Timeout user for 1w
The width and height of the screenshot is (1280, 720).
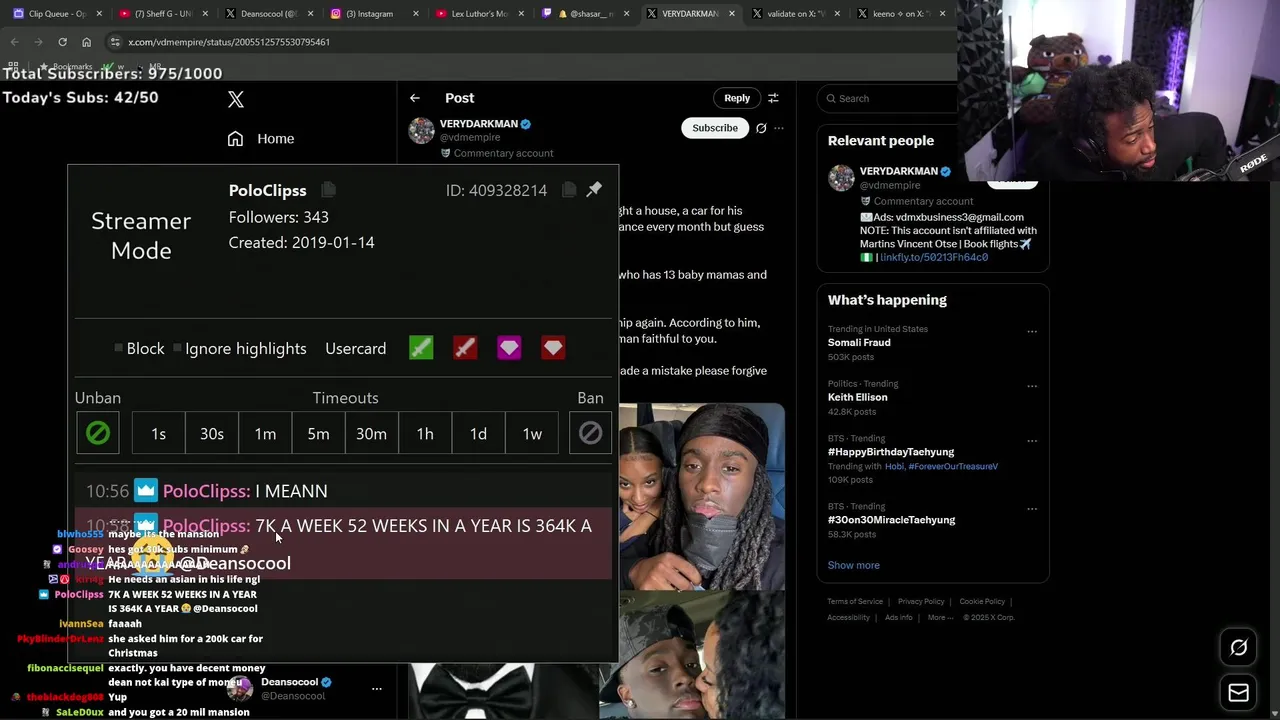pos(532,433)
